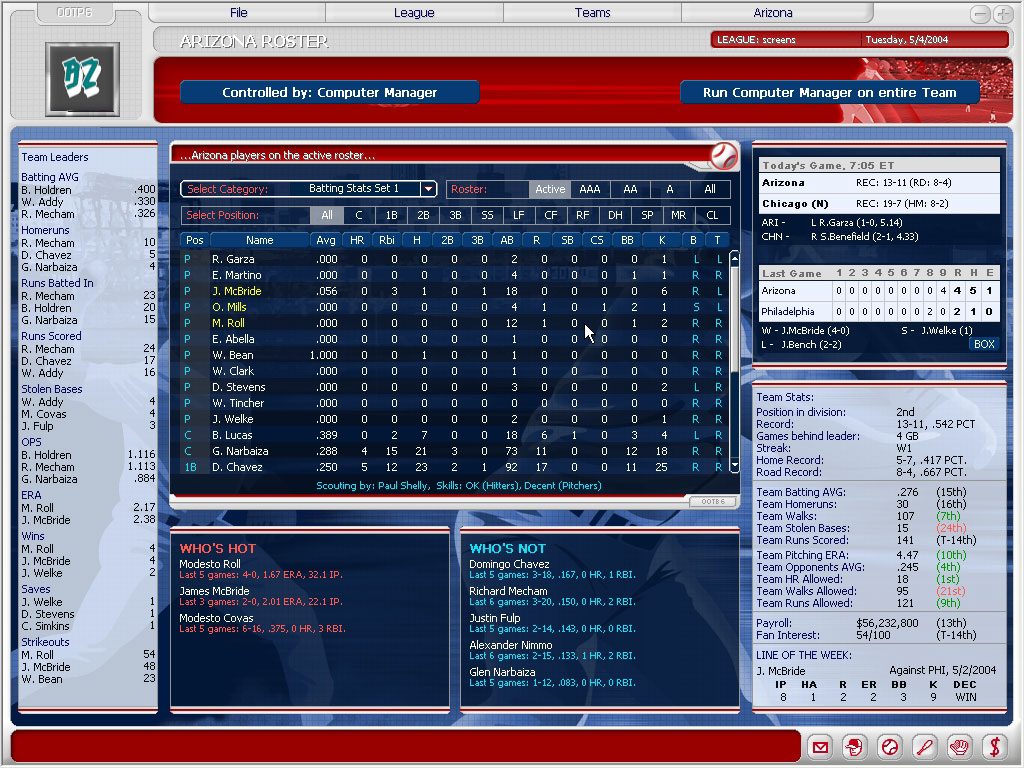Open the Teams menu
This screenshot has height=768, width=1024.
click(592, 12)
